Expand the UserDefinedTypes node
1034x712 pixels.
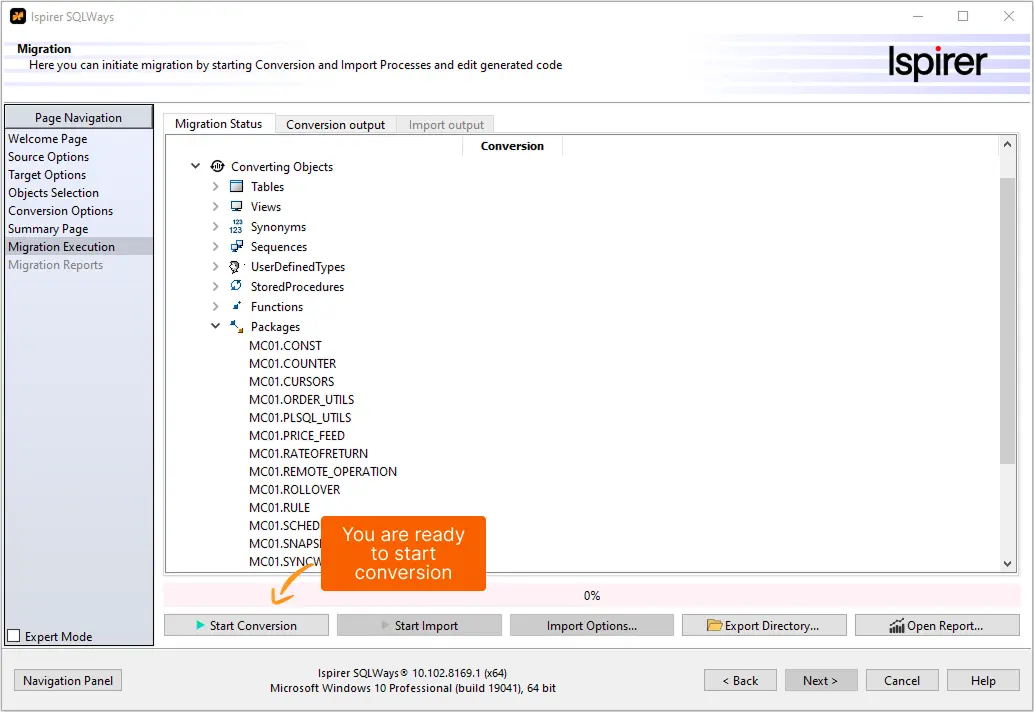pyautogui.click(x=215, y=266)
